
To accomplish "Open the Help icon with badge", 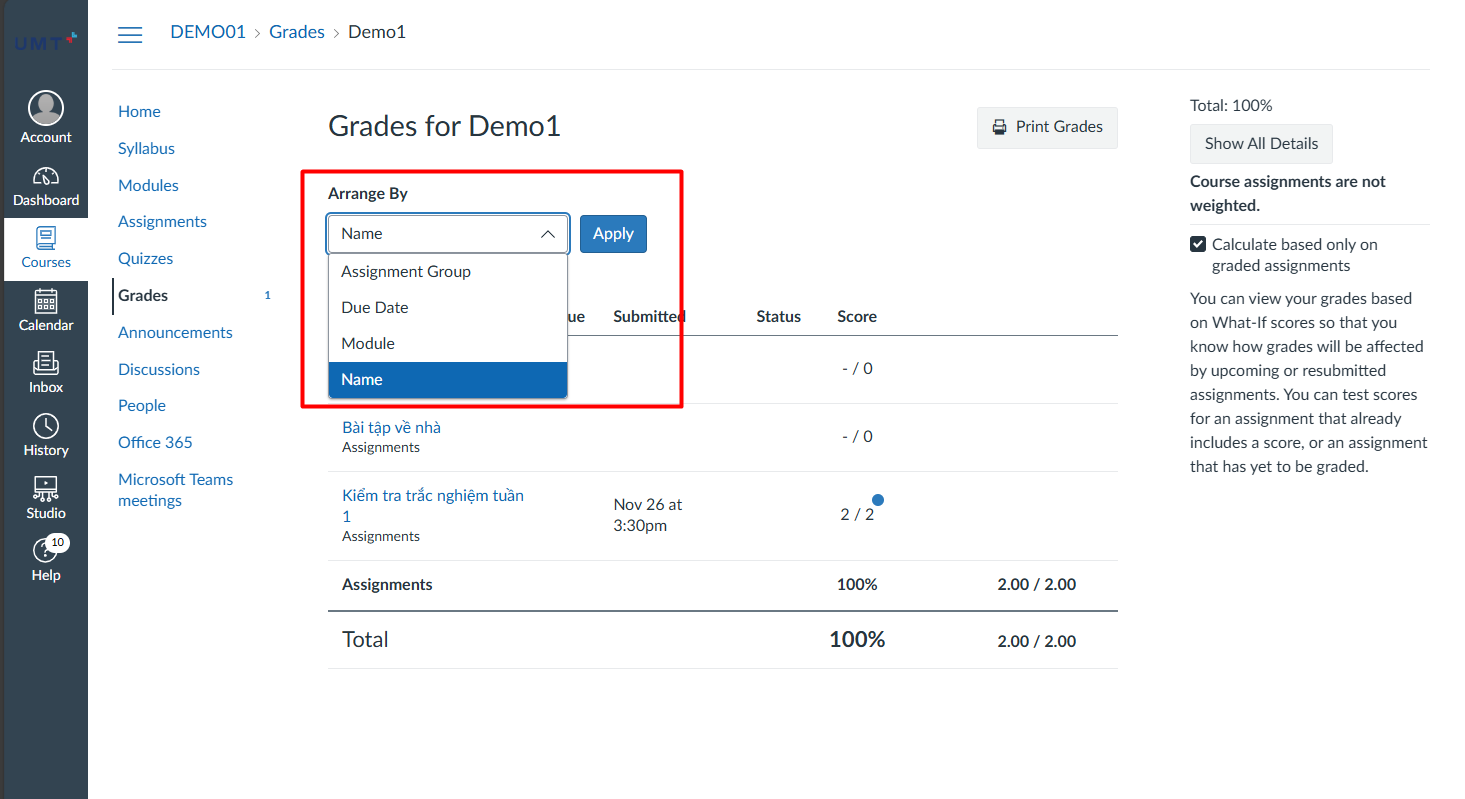I will pyautogui.click(x=46, y=551).
